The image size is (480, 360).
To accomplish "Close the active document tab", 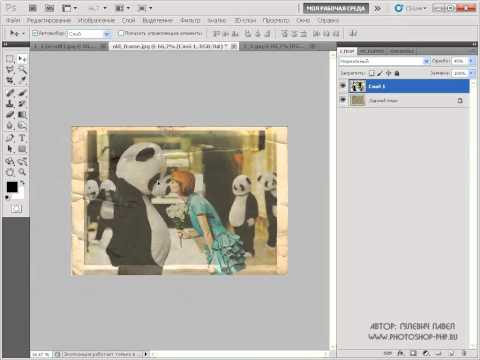I will pyautogui.click(x=234, y=46).
